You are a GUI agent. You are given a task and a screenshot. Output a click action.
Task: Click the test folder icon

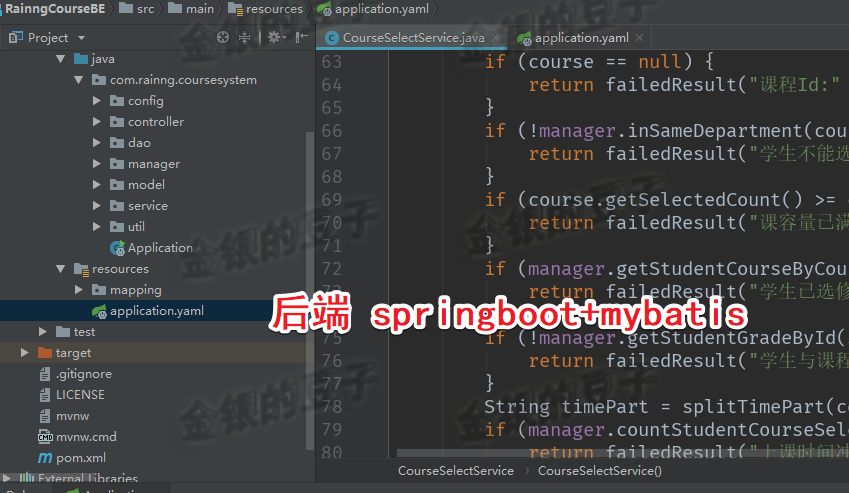point(63,332)
